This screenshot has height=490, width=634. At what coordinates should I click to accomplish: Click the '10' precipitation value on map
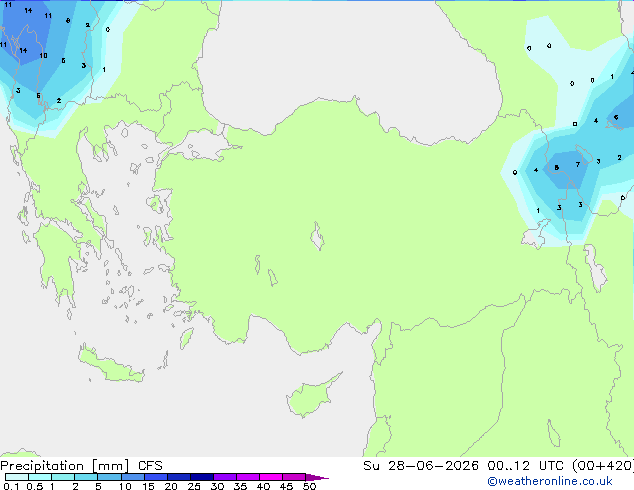click(x=43, y=55)
